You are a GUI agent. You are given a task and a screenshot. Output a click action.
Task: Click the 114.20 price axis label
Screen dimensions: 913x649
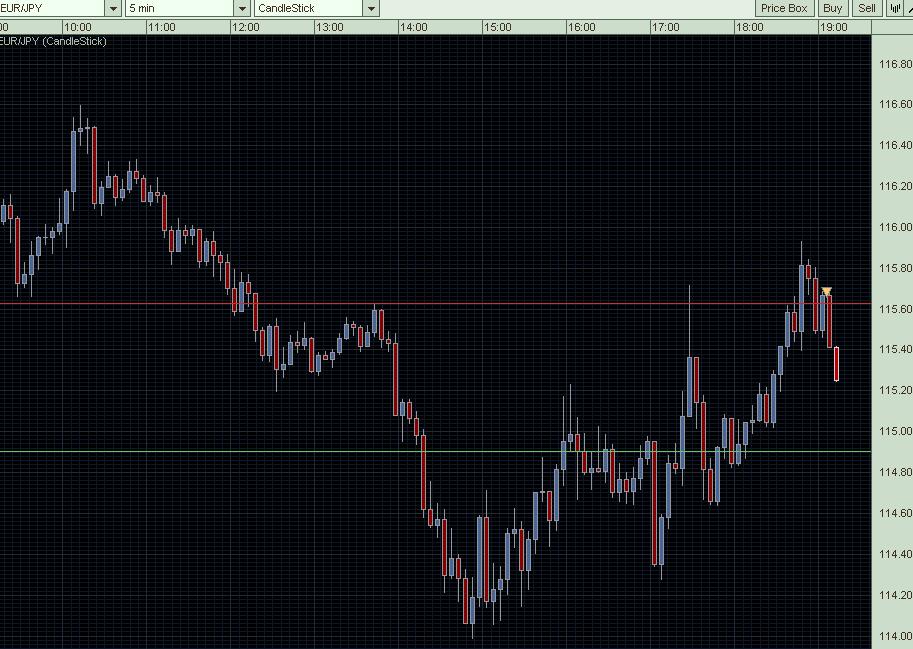pos(895,595)
